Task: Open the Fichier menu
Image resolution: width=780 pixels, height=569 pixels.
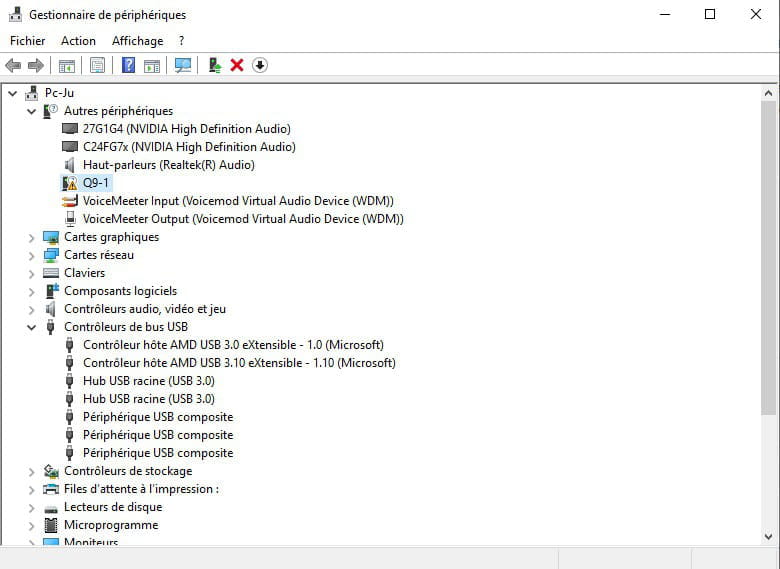Action: (28, 41)
